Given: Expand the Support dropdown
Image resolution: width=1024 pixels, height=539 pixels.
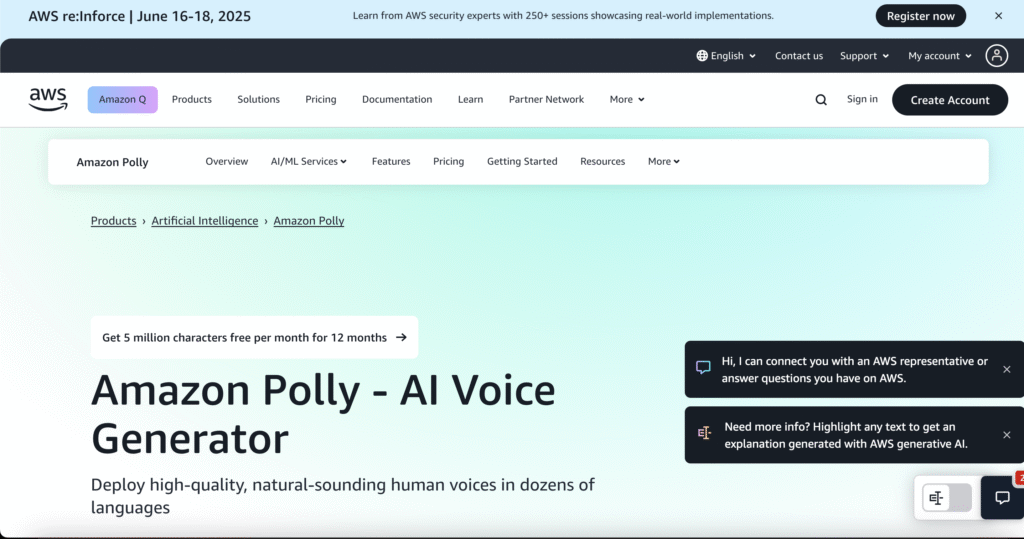Looking at the screenshot, I should (864, 56).
